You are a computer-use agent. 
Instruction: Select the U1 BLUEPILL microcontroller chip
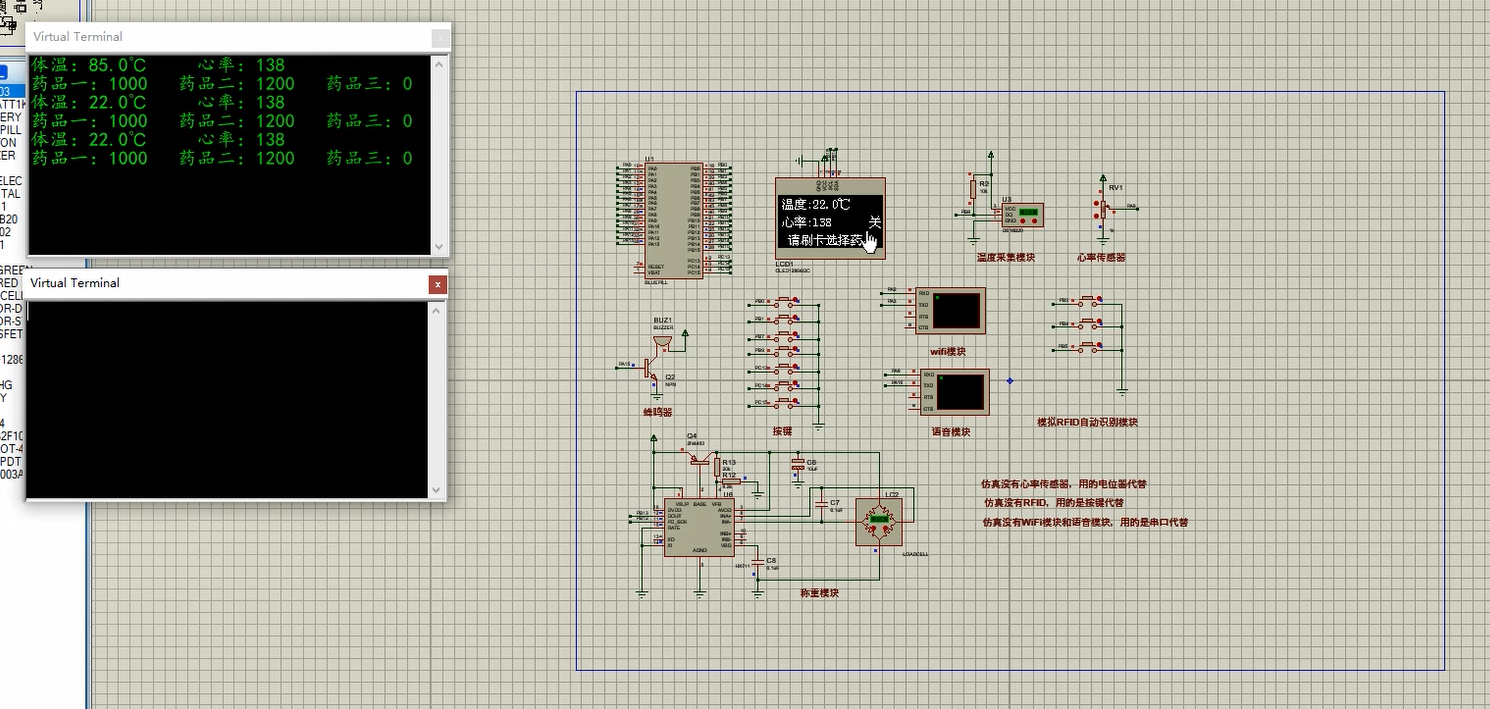pos(675,220)
